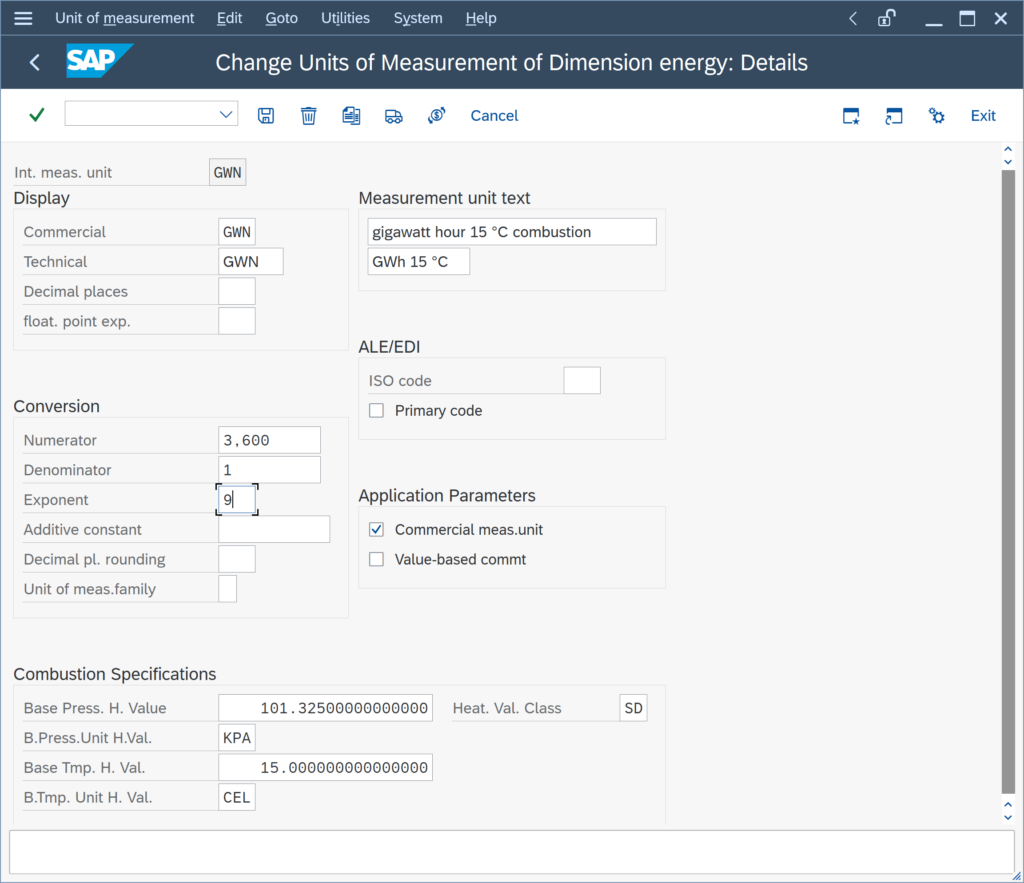Open the hamburger main menu
Screen dimensions: 1024x883
[x=24, y=18]
